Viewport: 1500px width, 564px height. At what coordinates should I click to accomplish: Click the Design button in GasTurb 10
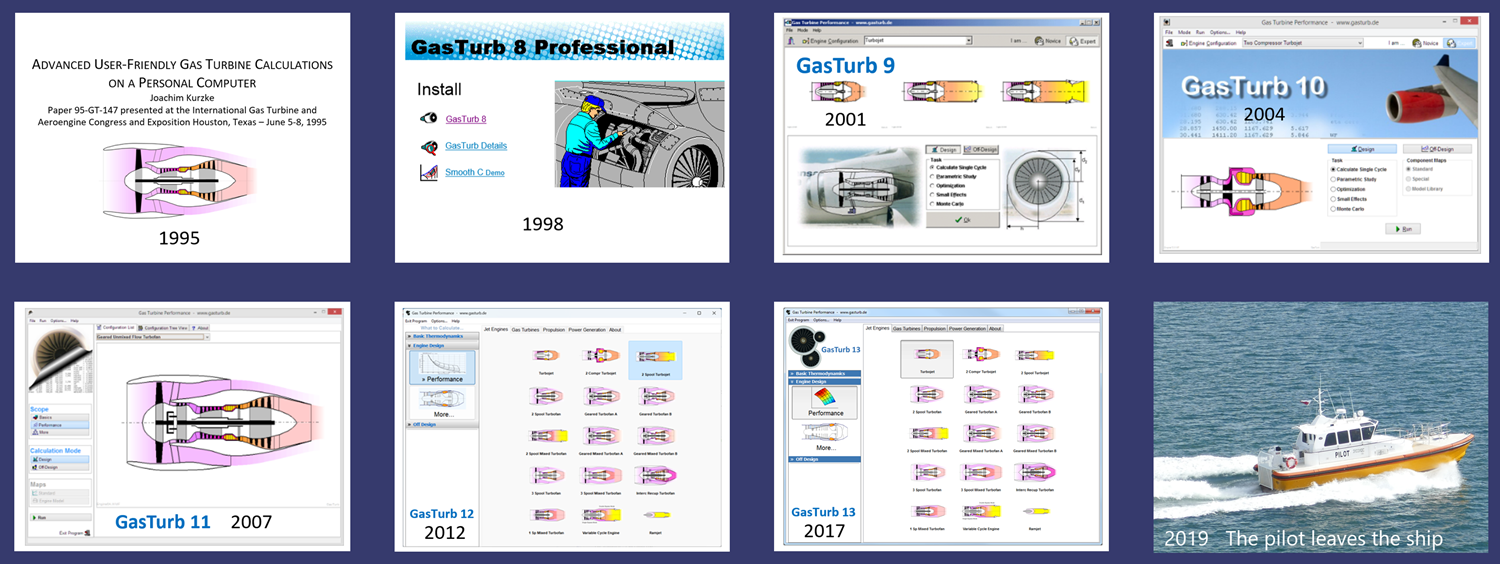(1362, 149)
